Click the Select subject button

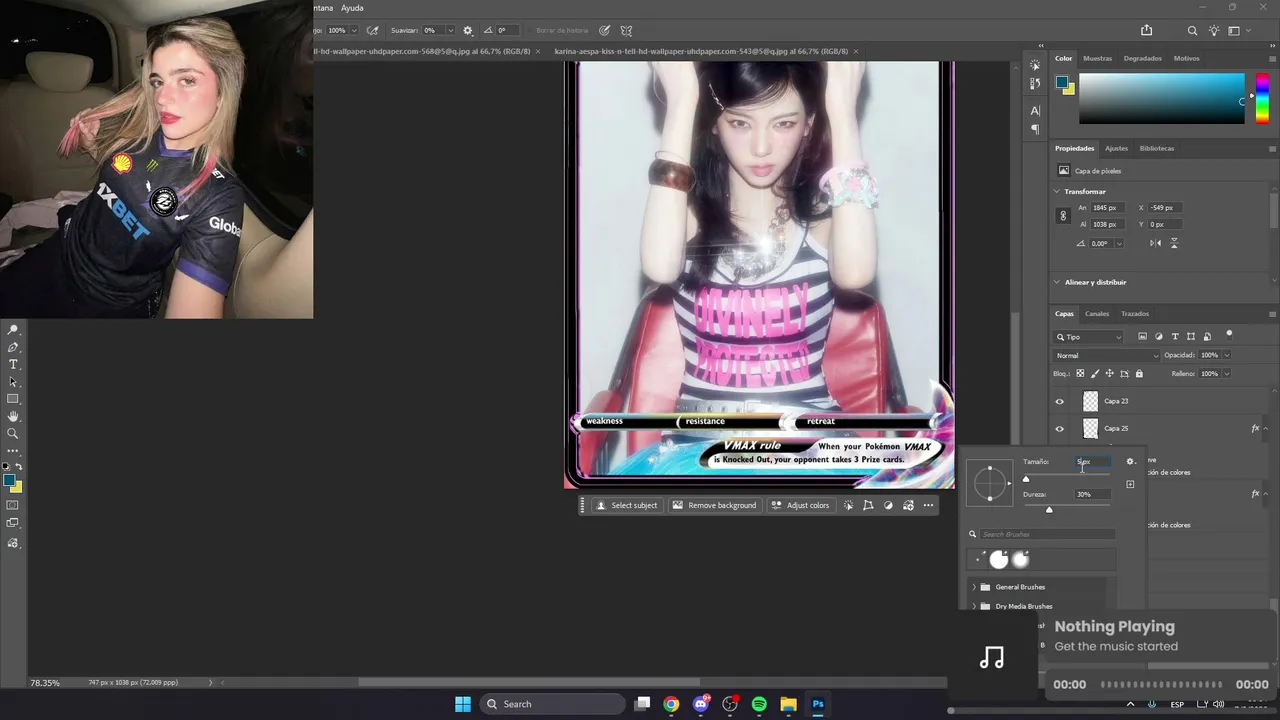(627, 505)
